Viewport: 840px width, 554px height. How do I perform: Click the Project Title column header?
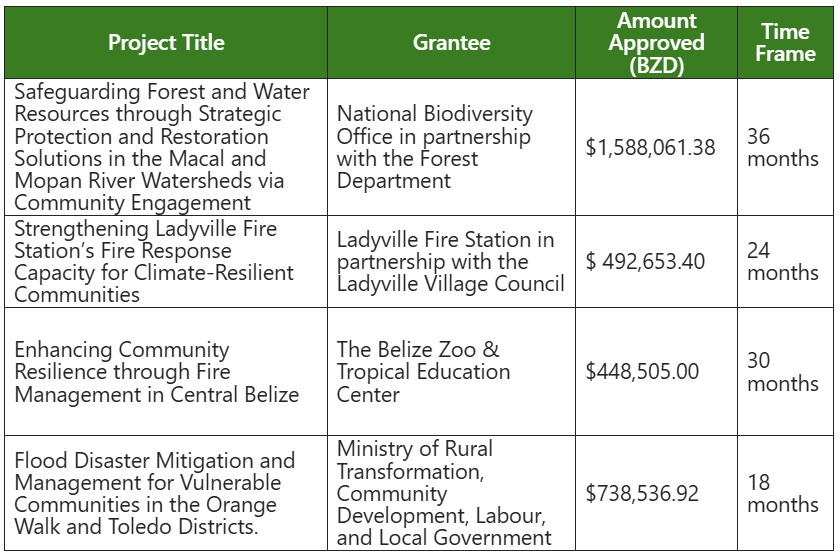(x=166, y=43)
